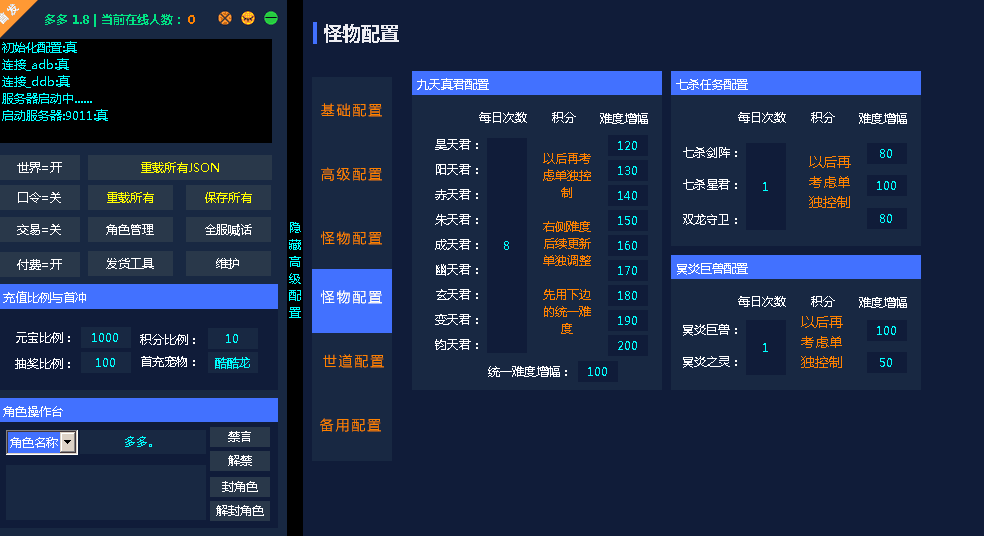The image size is (984, 536).
Task: Click the 统一难度增幅 value field
Action: 597,372
